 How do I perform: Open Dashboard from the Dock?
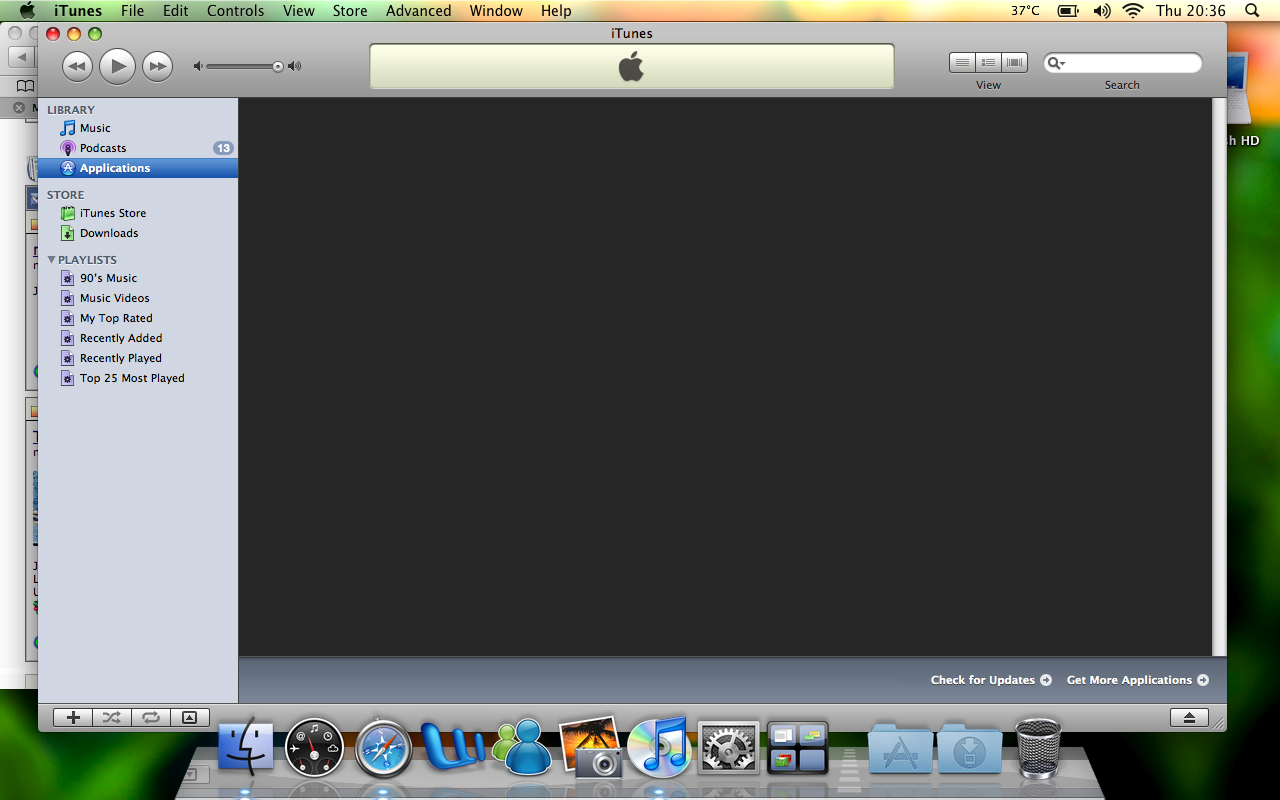click(314, 748)
